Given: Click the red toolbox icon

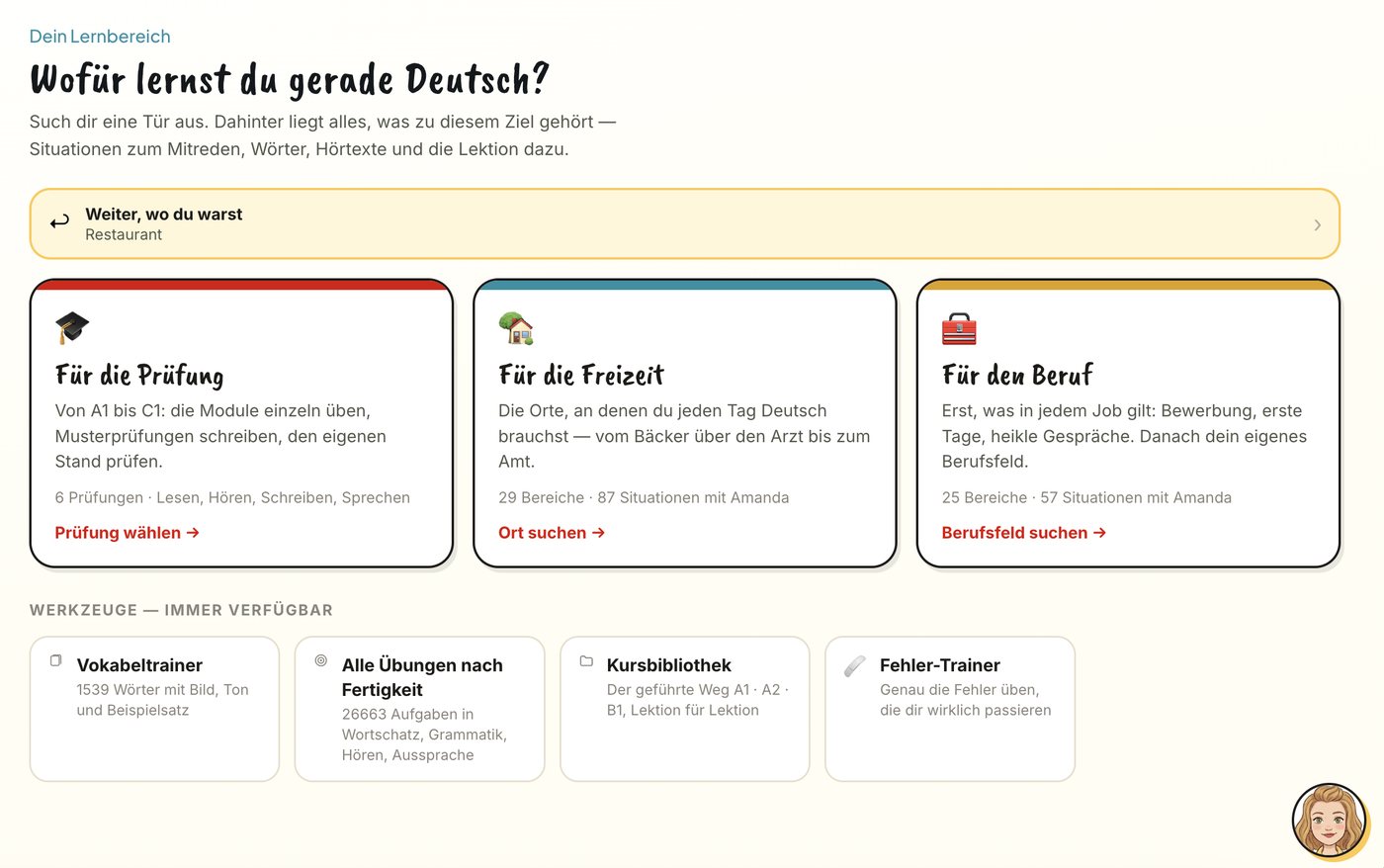Looking at the screenshot, I should pos(959,328).
